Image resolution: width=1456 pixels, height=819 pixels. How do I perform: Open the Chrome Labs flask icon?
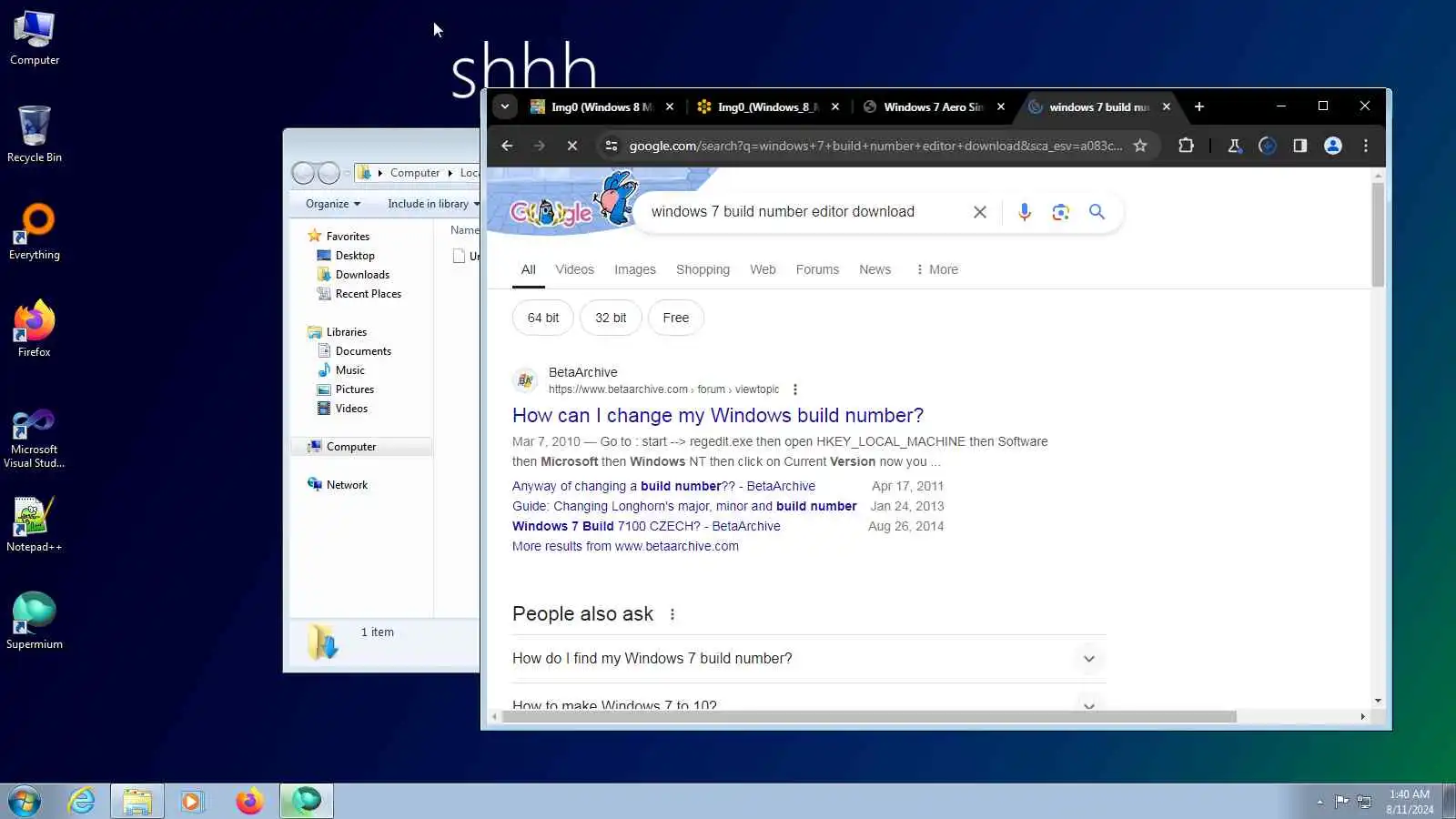click(1235, 146)
